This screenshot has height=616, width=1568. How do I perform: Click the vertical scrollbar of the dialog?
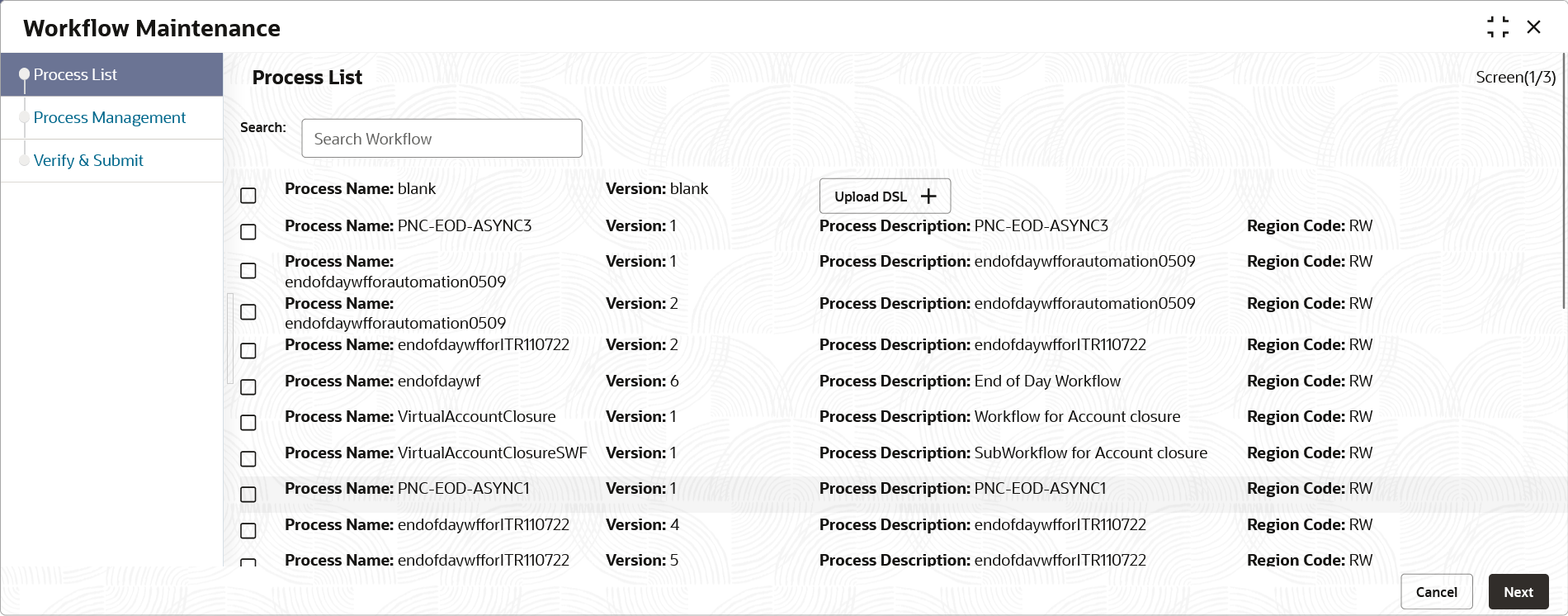pos(1564,182)
